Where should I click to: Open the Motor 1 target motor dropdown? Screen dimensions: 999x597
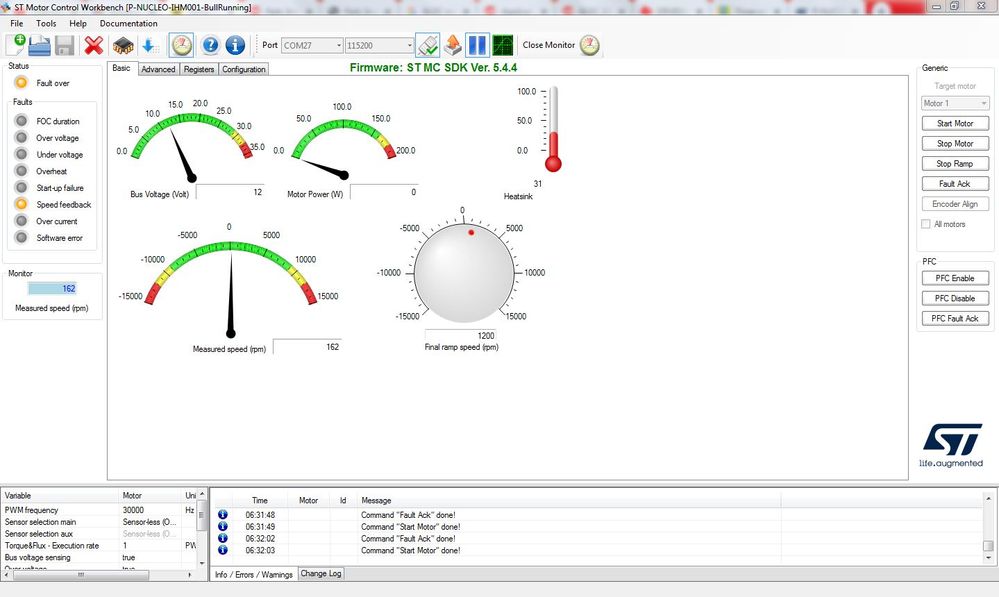[x=955, y=103]
